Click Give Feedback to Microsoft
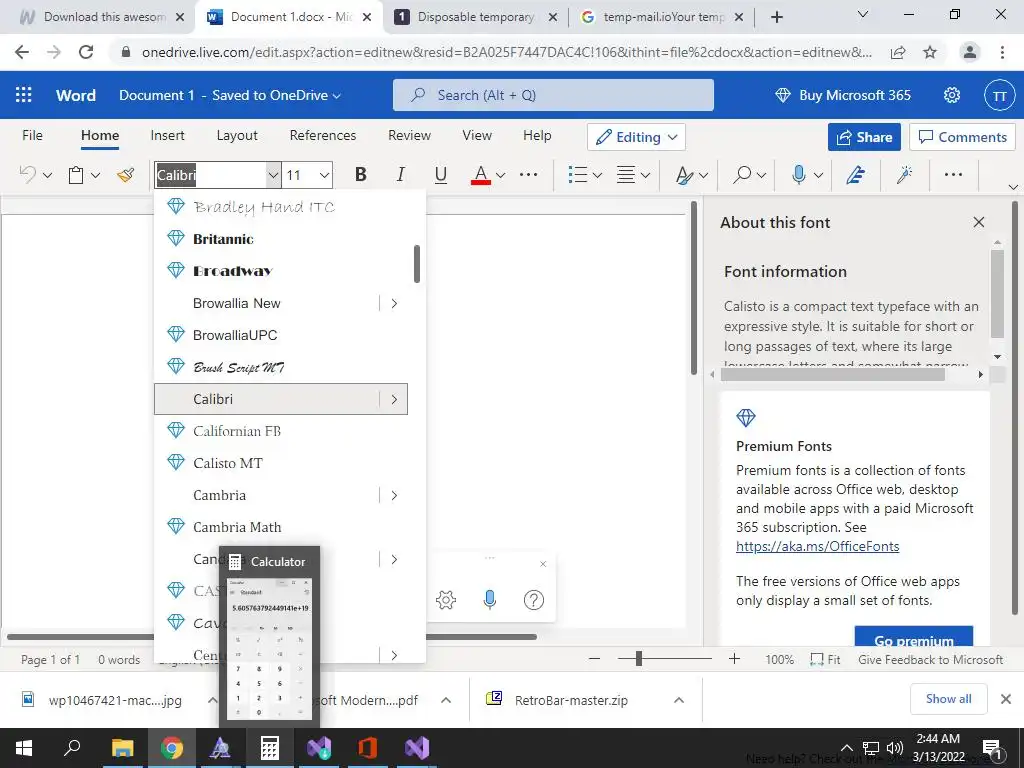The height and width of the screenshot is (768, 1024). pyautogui.click(x=930, y=660)
